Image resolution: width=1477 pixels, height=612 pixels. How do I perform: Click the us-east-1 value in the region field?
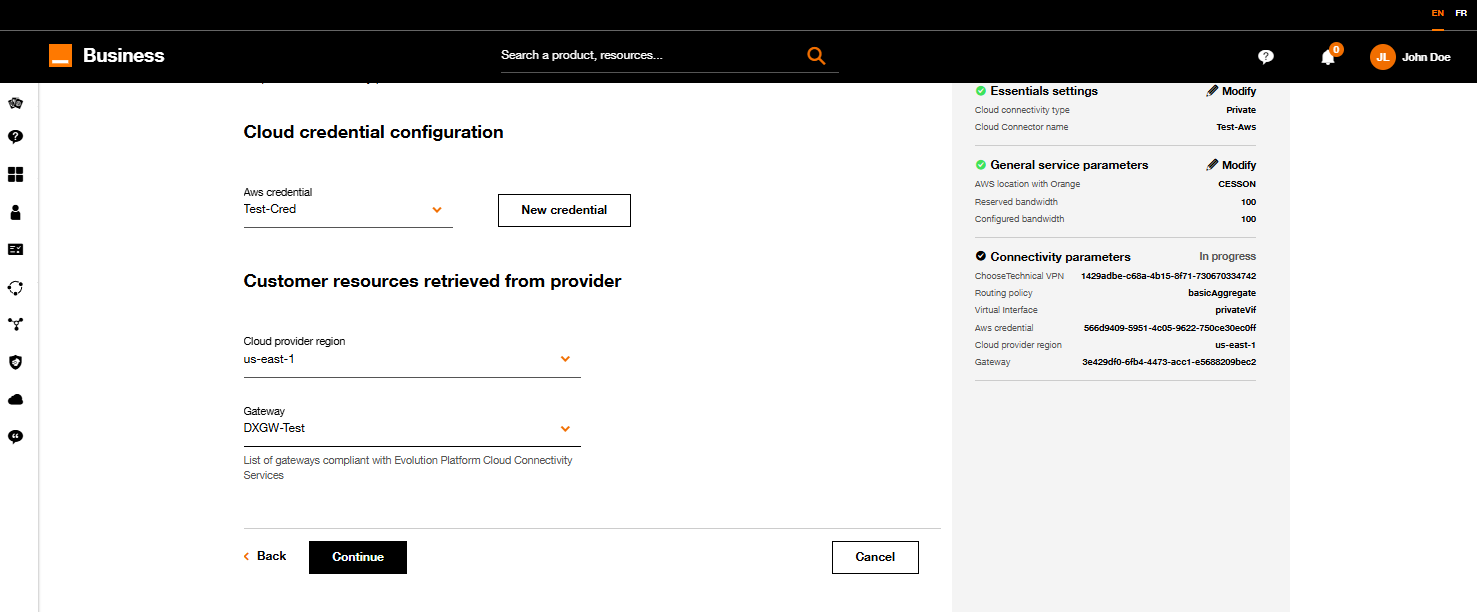[x=269, y=359]
